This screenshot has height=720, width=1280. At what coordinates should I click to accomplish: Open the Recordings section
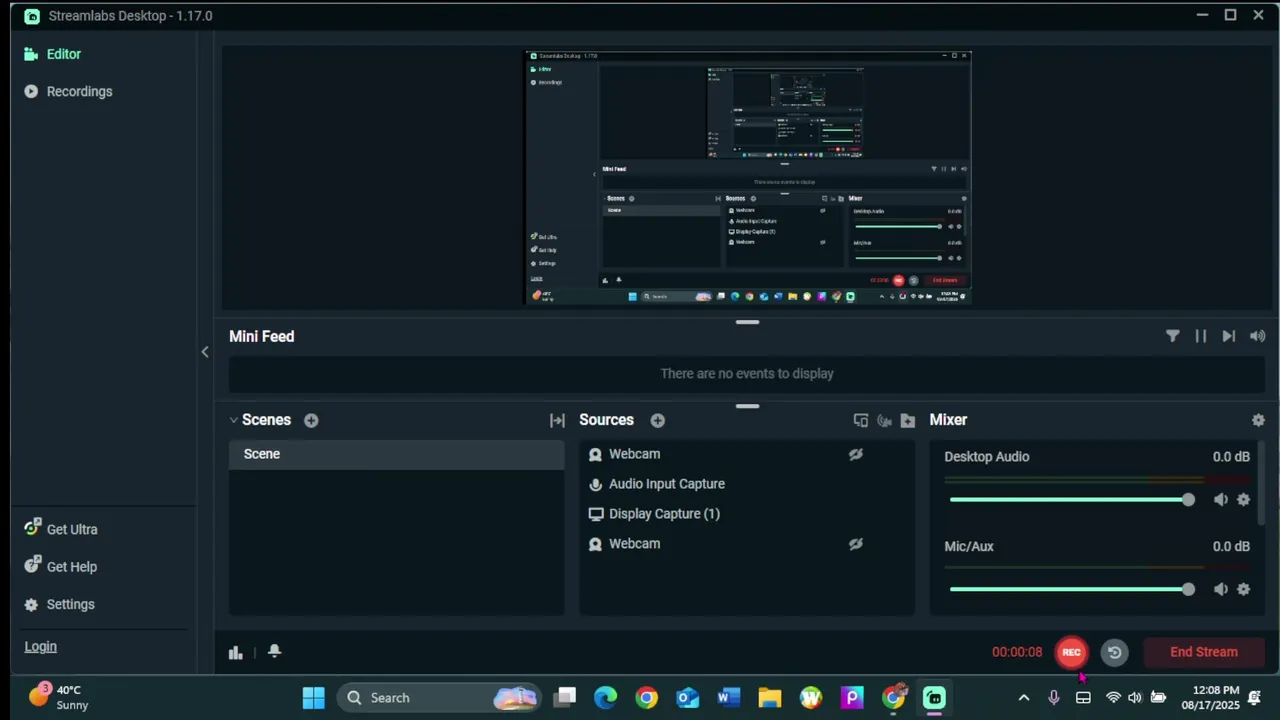tap(68, 91)
